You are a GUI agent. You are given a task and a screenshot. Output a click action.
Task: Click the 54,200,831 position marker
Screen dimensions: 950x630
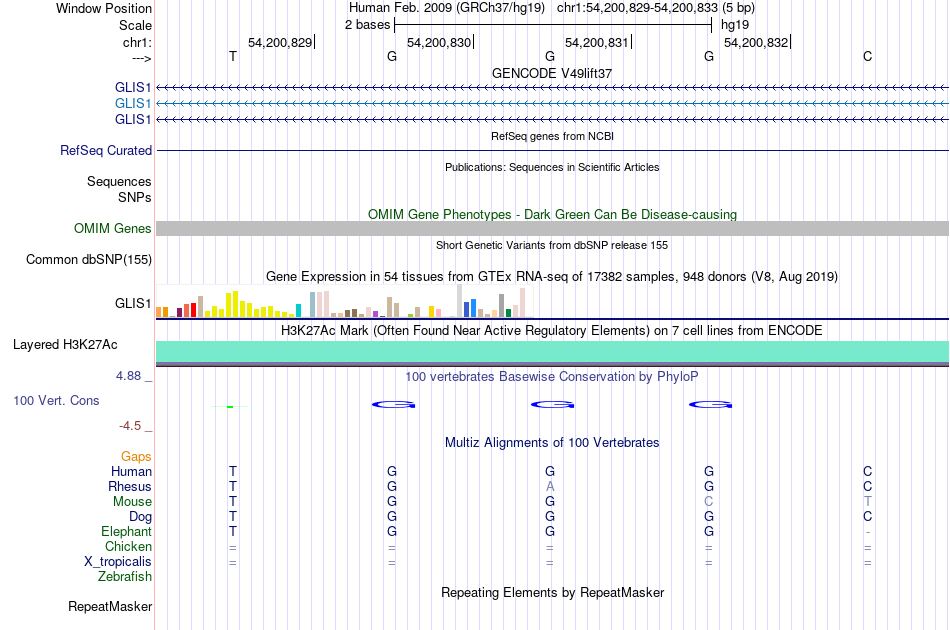[597, 42]
